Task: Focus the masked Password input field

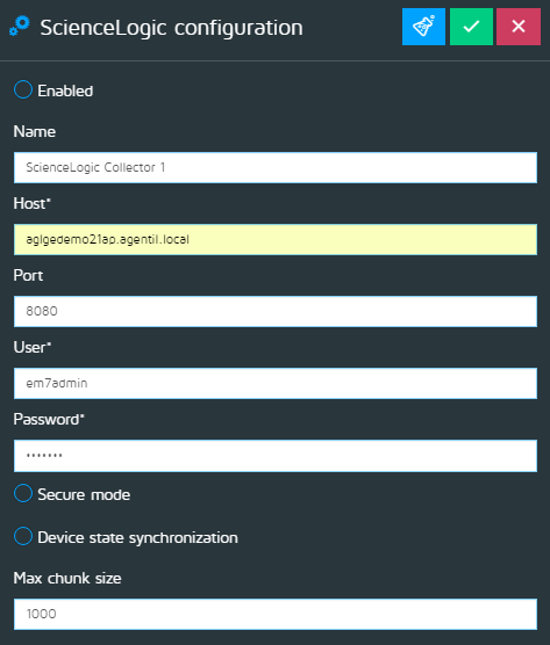Action: click(275, 456)
